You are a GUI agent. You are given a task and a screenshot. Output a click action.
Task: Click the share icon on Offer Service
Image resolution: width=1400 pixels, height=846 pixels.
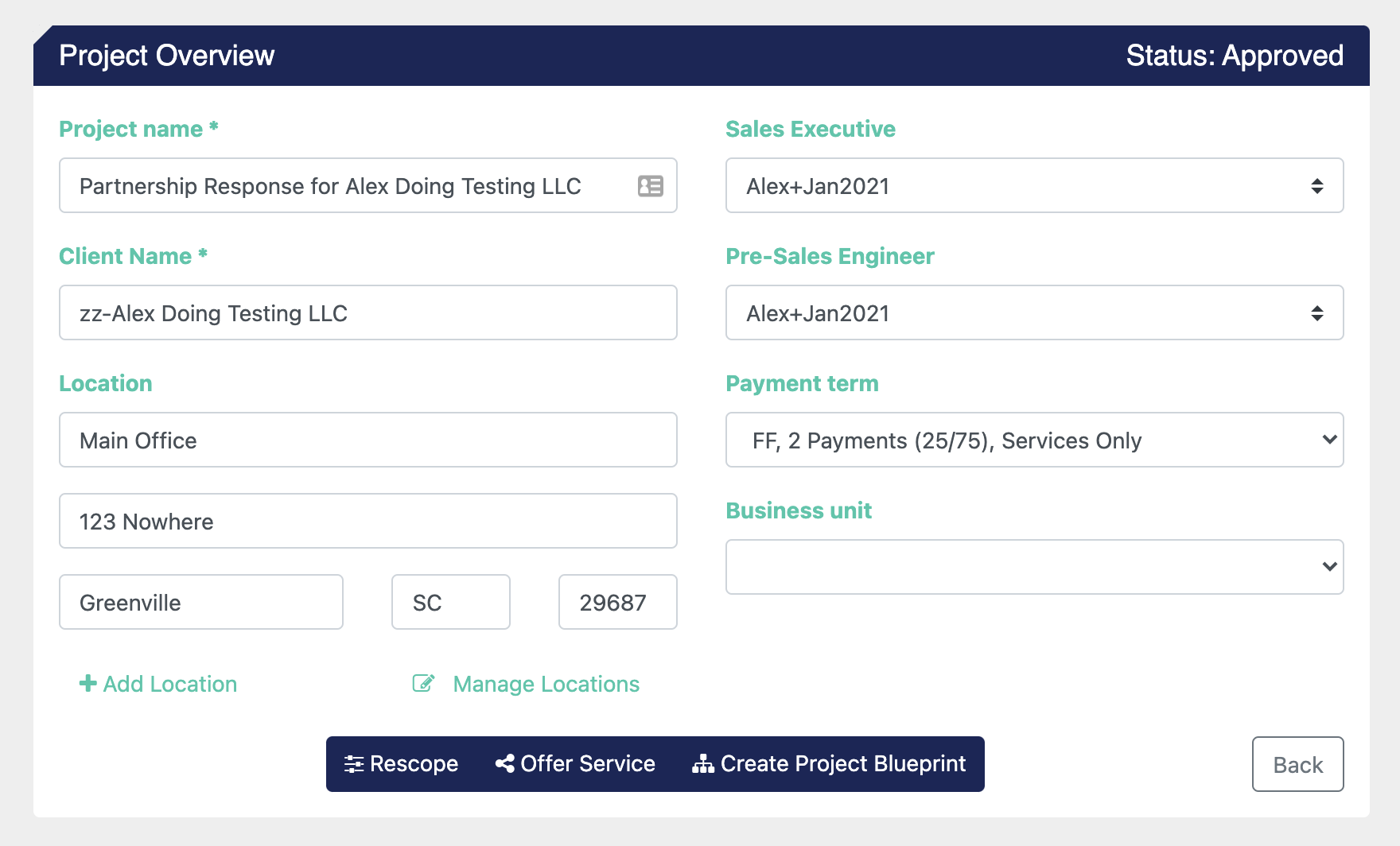[504, 764]
